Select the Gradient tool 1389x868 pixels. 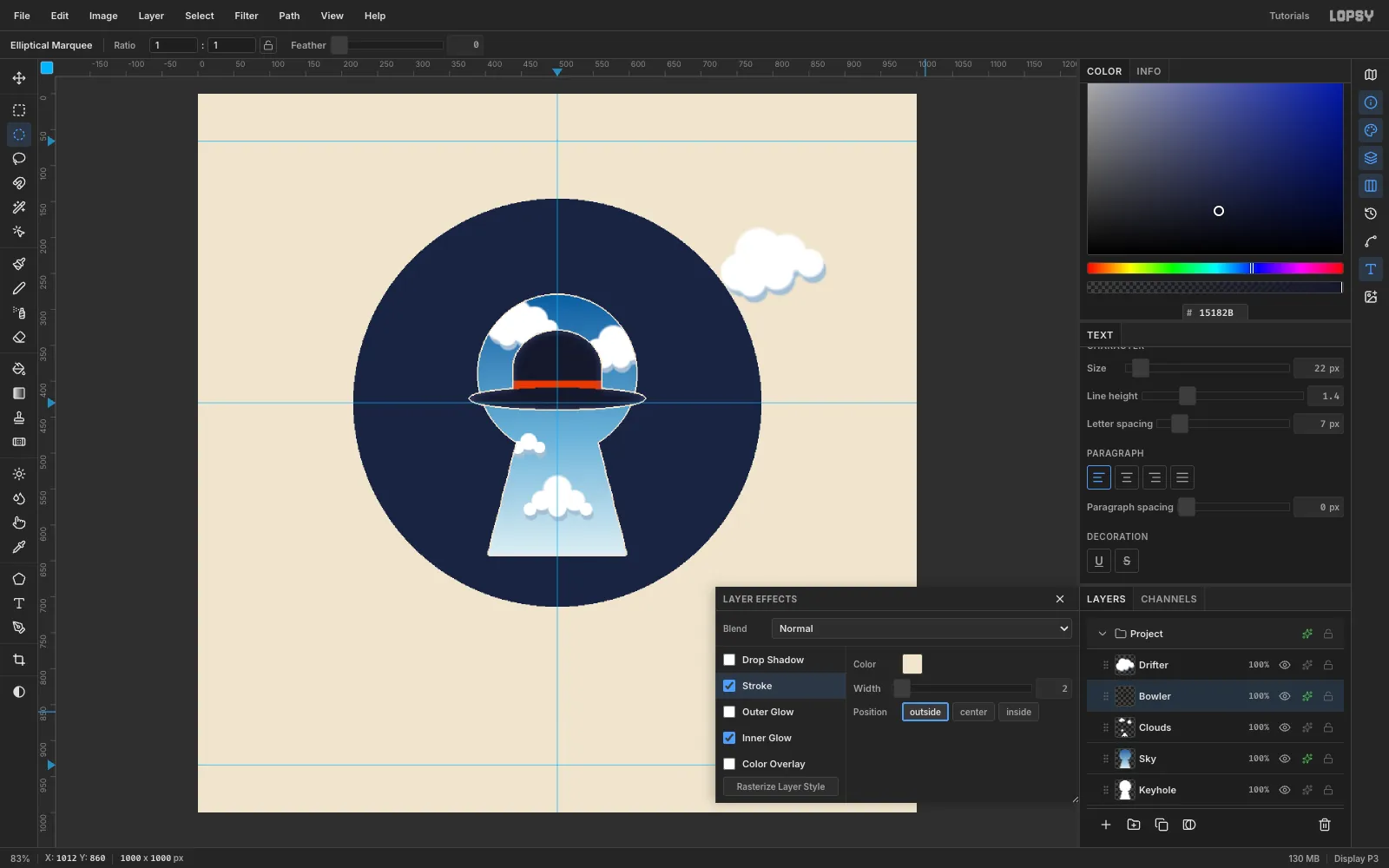pos(19,393)
